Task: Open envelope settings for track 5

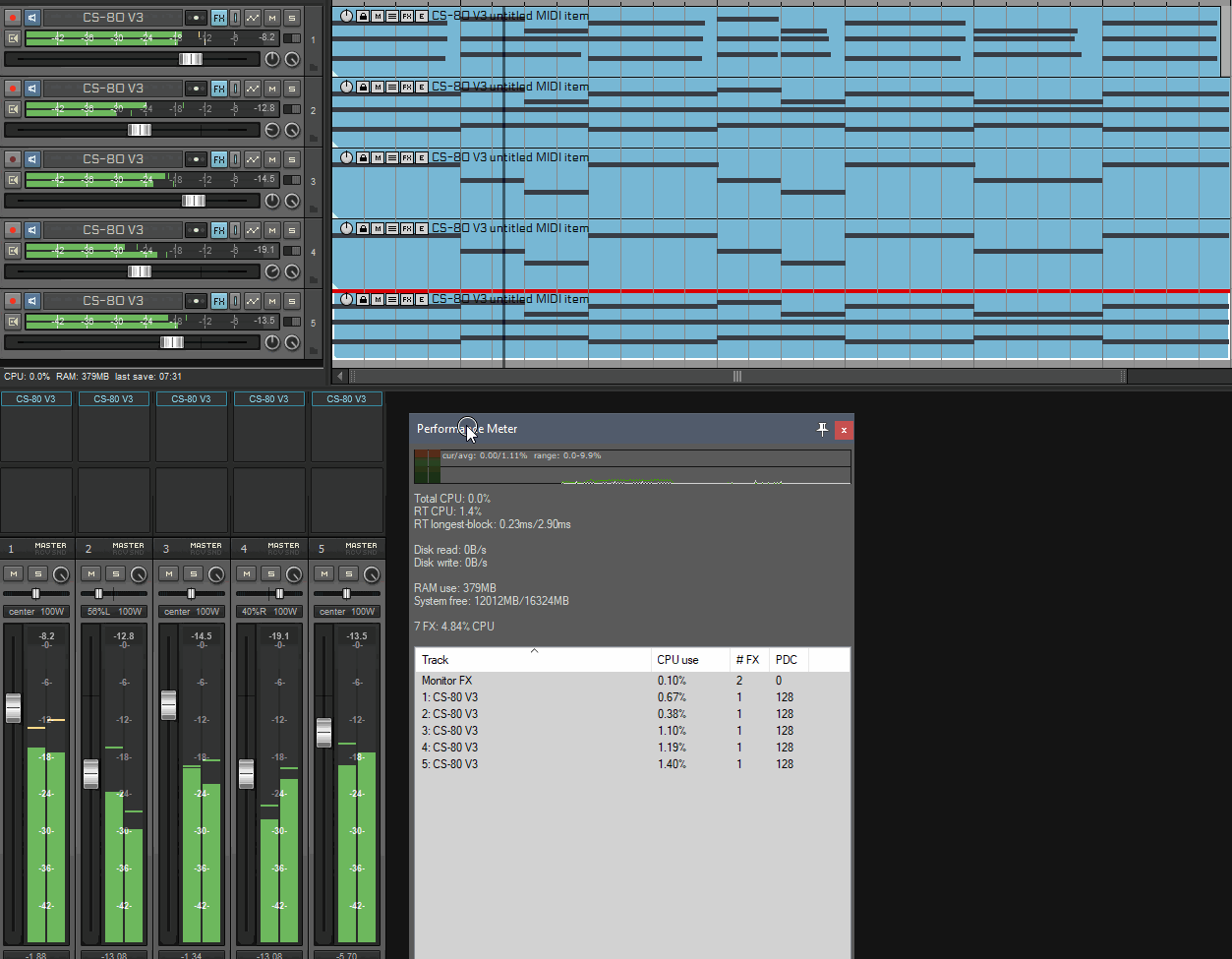Action: point(253,301)
